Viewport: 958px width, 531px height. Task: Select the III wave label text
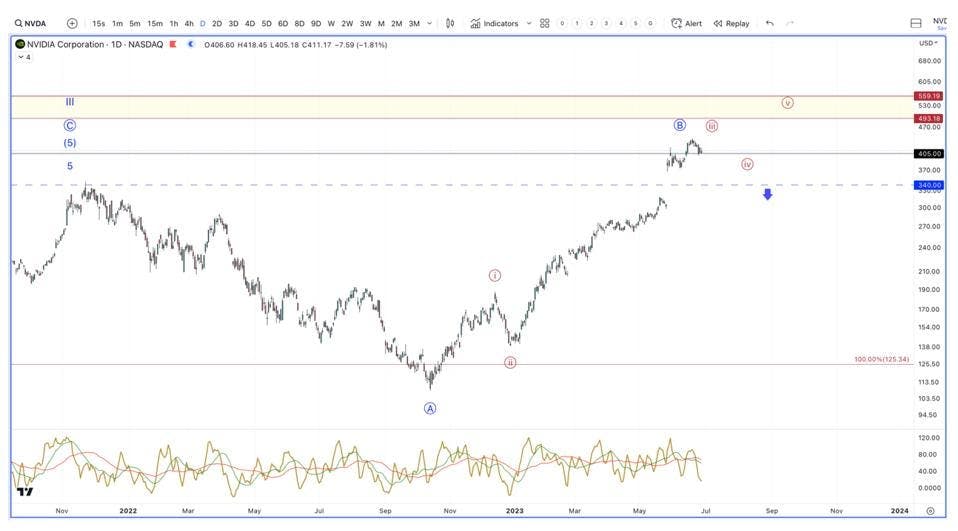click(x=70, y=102)
